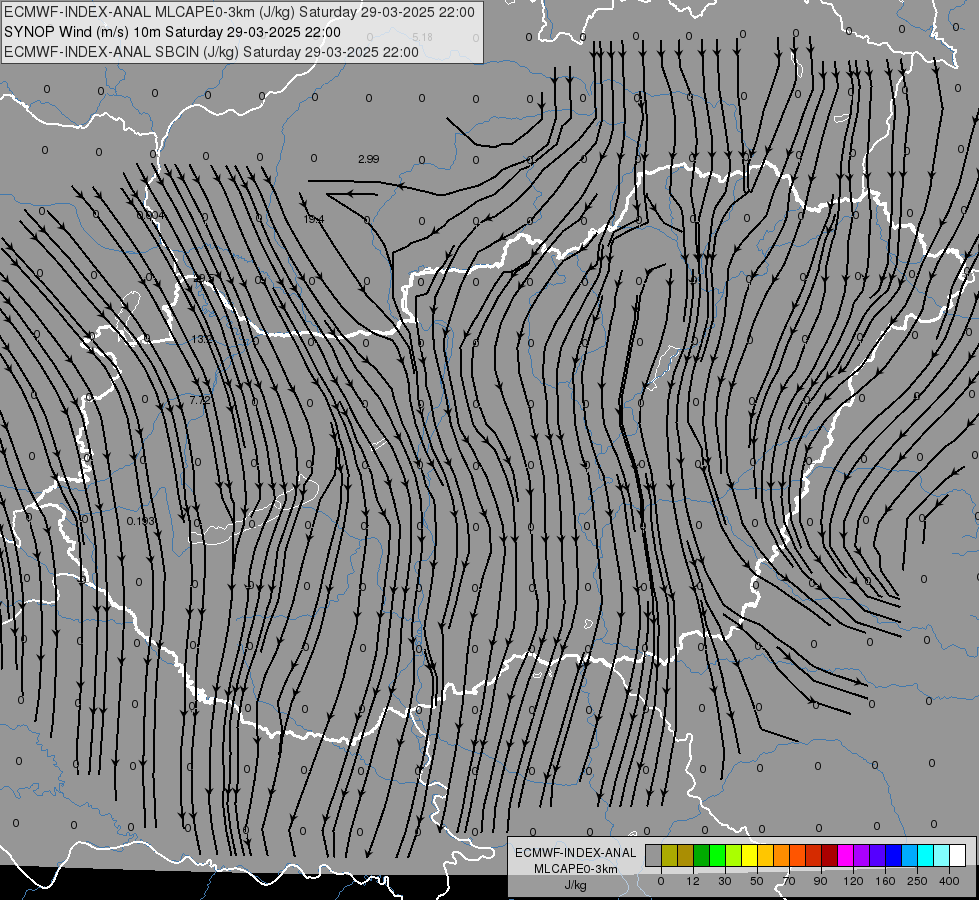Viewport: 979px width, 900px height.
Task: Click the SBCIN header line
Action: [211, 52]
